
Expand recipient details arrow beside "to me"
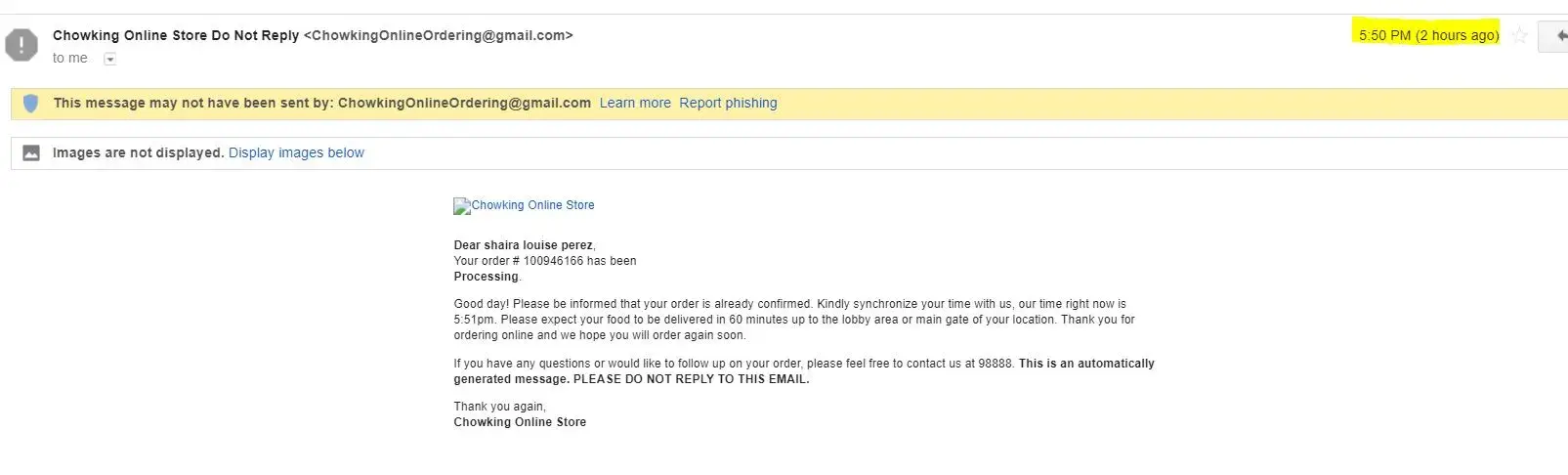(x=110, y=60)
